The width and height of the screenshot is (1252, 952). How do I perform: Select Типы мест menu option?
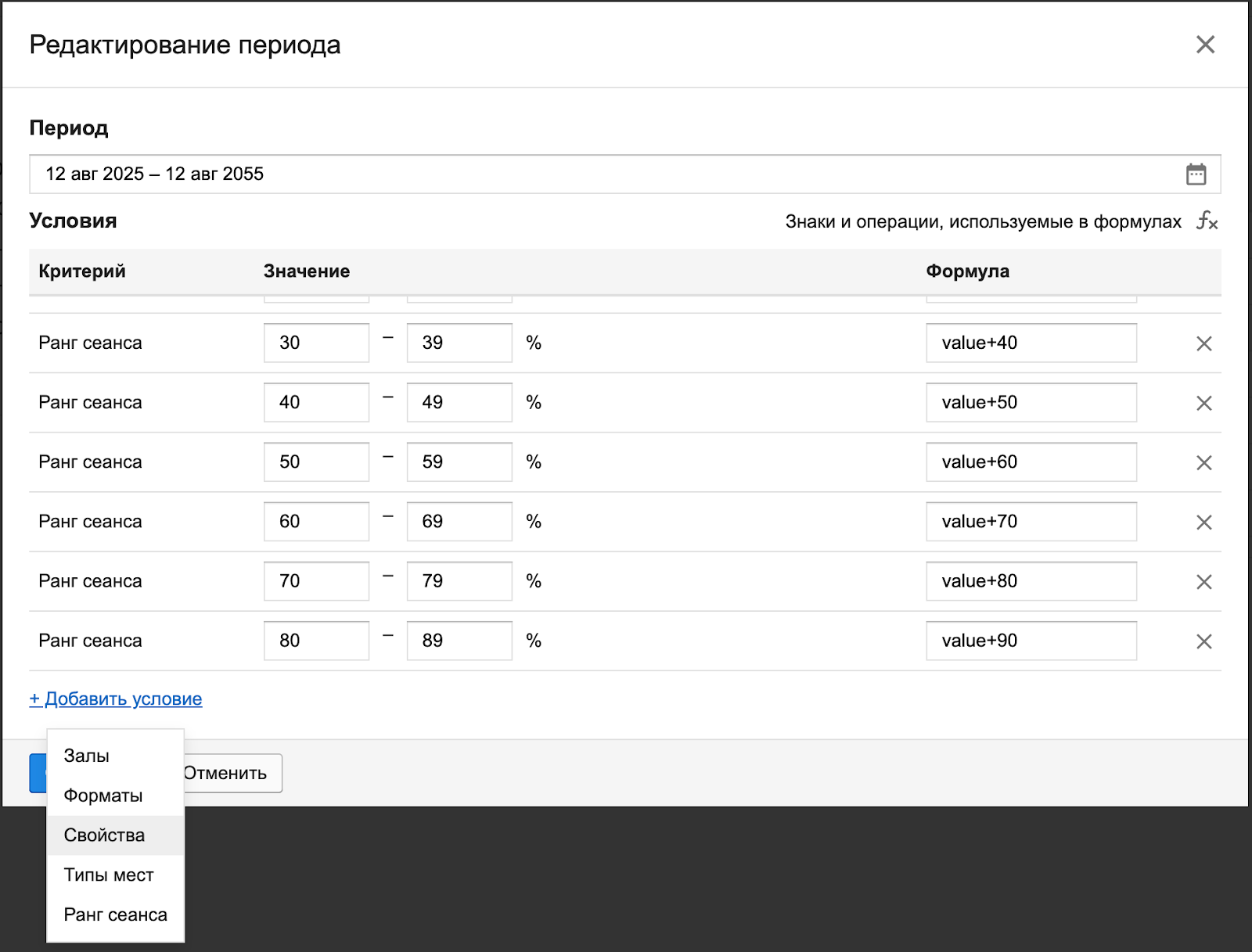point(109,875)
